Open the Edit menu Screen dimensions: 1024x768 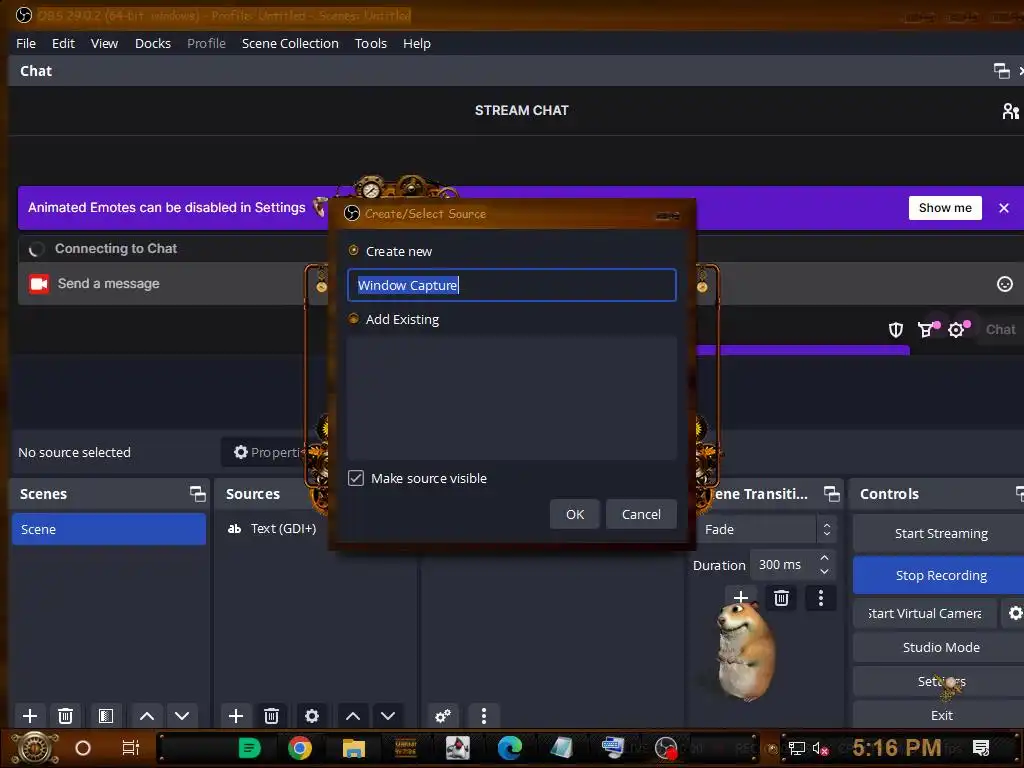[x=63, y=43]
